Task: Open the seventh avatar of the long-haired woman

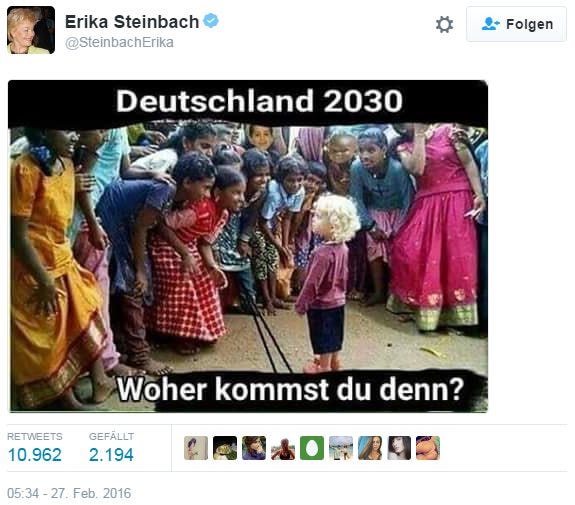Action: [370, 448]
